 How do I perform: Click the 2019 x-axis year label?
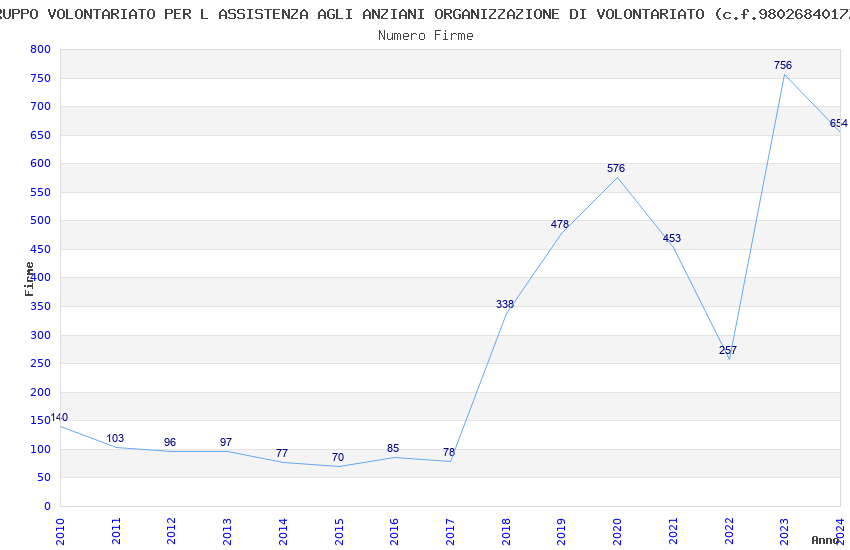coord(562,532)
